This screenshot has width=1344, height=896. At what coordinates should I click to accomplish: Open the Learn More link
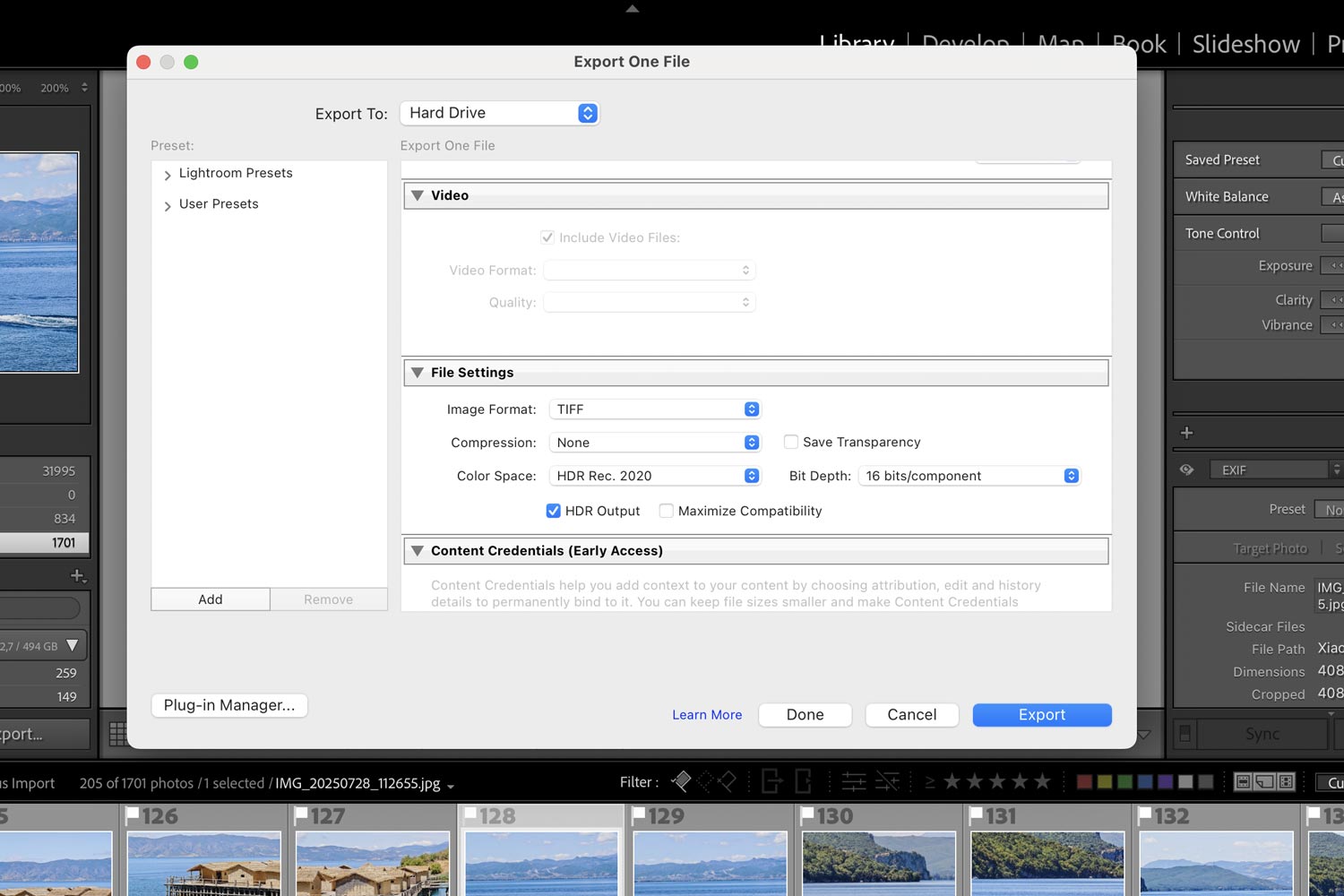pos(707,715)
